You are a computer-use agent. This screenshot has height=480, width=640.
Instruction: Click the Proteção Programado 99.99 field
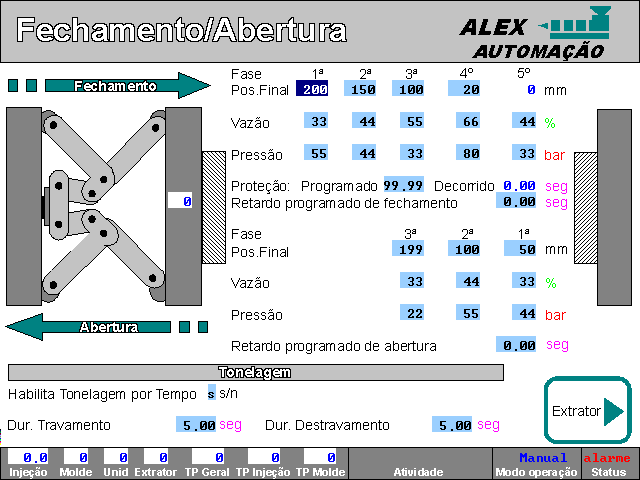click(404, 186)
